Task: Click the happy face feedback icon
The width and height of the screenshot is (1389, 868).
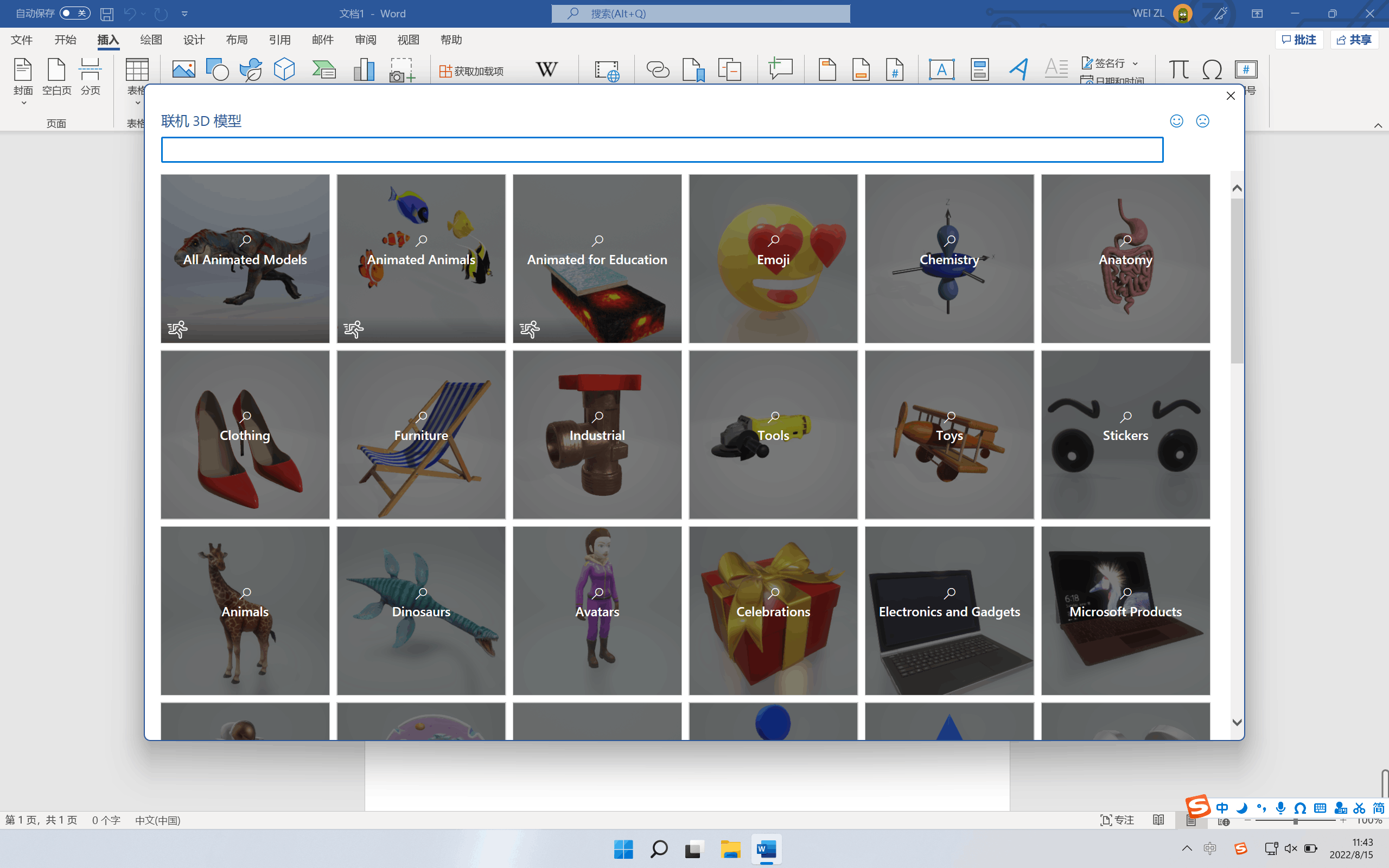Action: pos(1177,121)
